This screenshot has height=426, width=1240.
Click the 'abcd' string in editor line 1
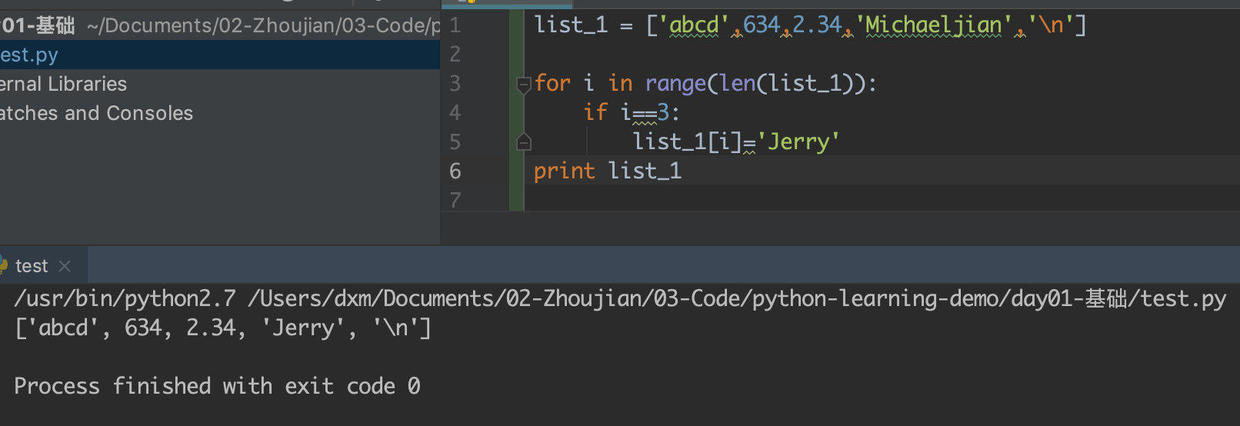695,25
